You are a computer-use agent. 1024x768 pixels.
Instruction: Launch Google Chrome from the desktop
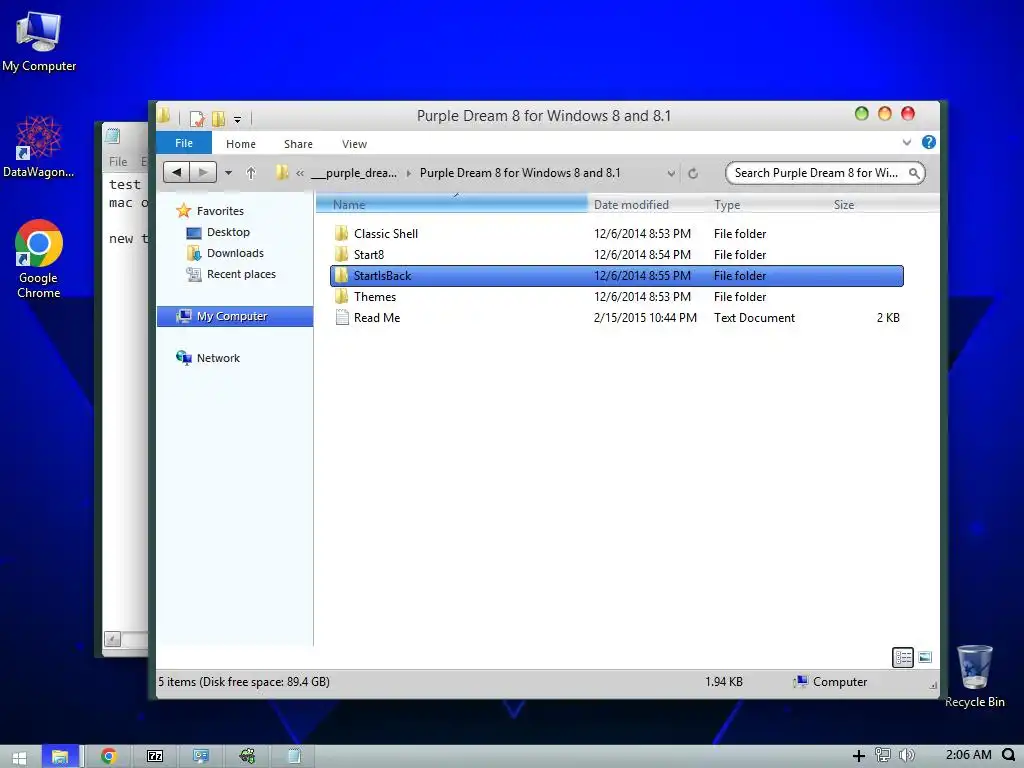click(x=39, y=259)
